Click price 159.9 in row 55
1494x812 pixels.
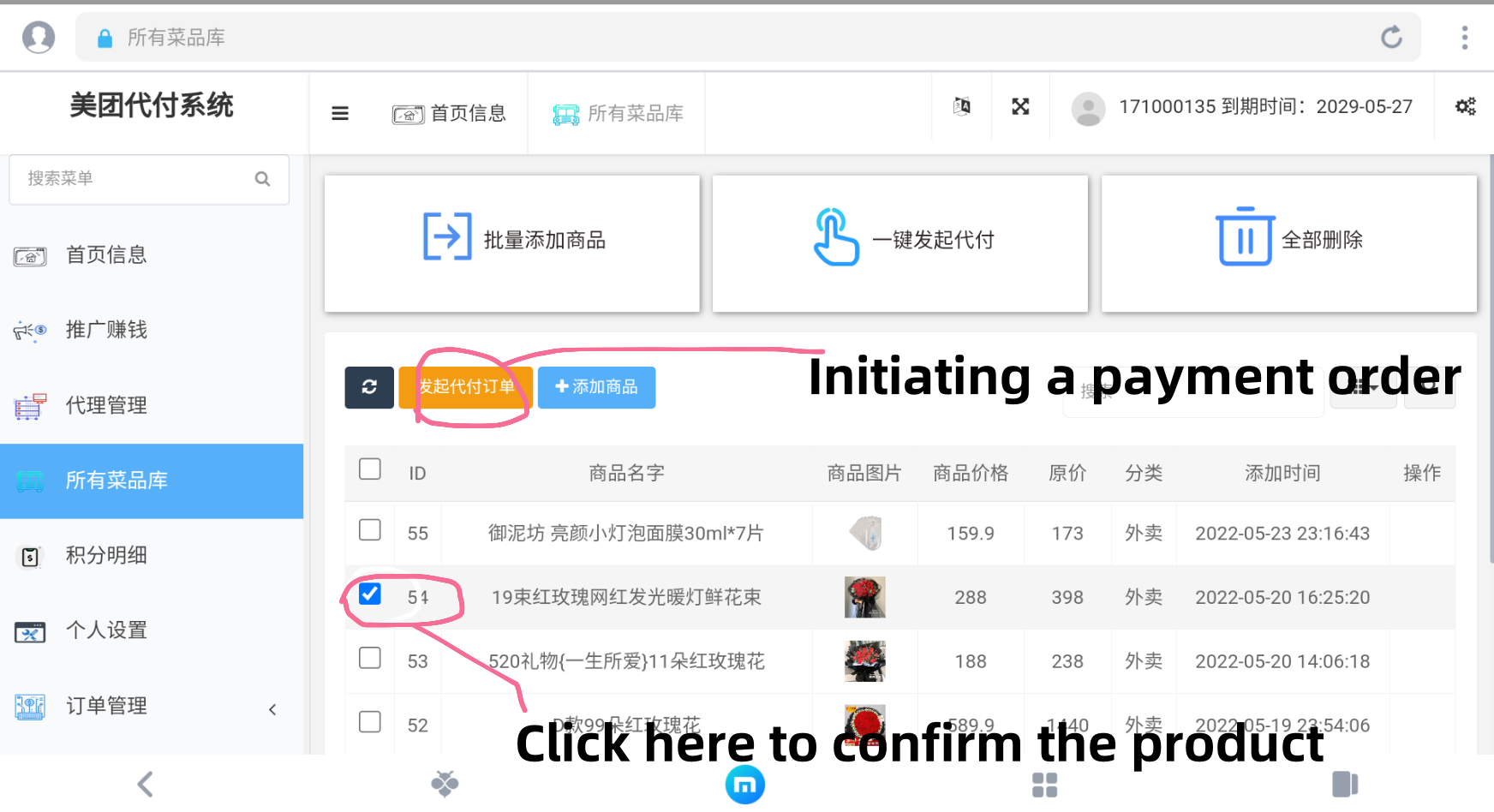[x=971, y=534]
